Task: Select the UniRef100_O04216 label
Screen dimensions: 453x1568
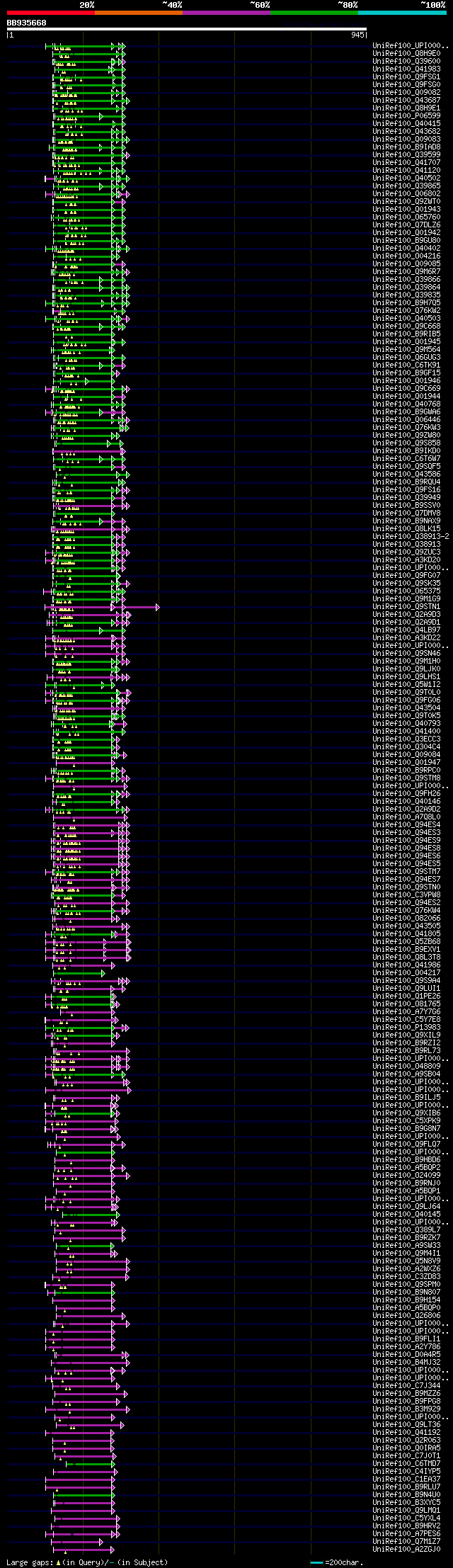Action: click(x=406, y=256)
